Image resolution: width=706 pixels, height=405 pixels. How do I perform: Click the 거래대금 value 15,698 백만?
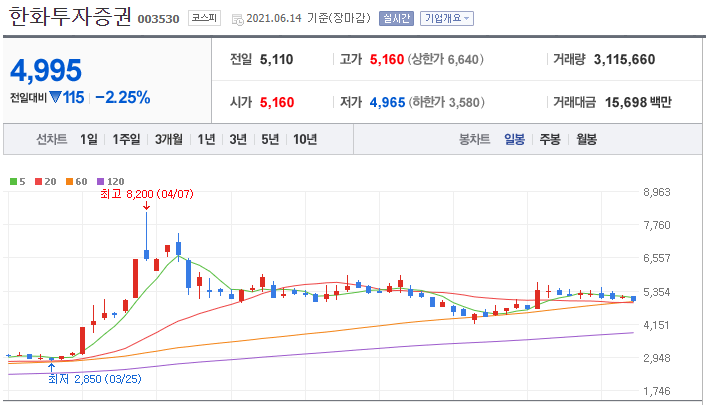(638, 102)
